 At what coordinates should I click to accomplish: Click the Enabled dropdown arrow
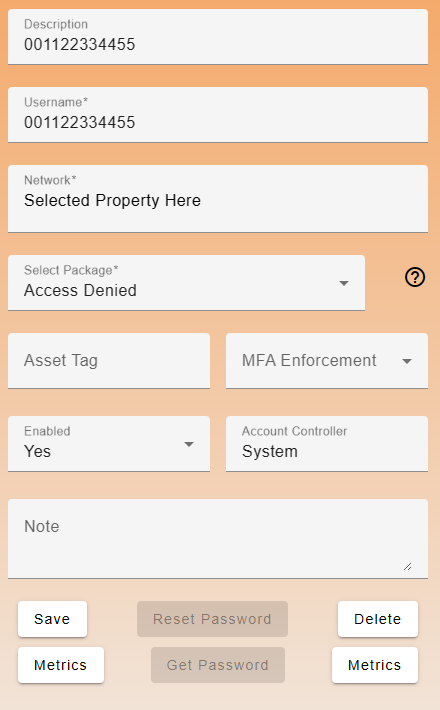pos(189,444)
